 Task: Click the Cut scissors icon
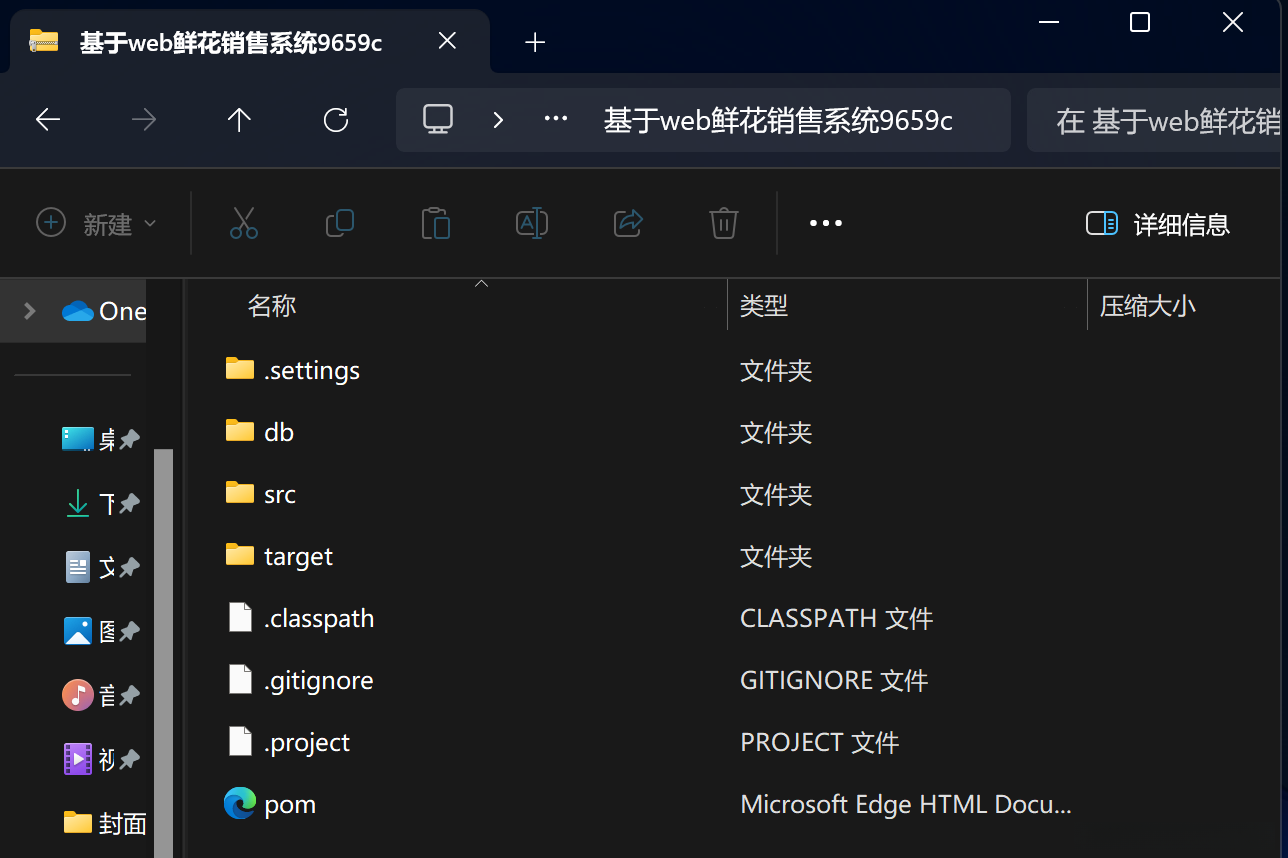point(244,223)
